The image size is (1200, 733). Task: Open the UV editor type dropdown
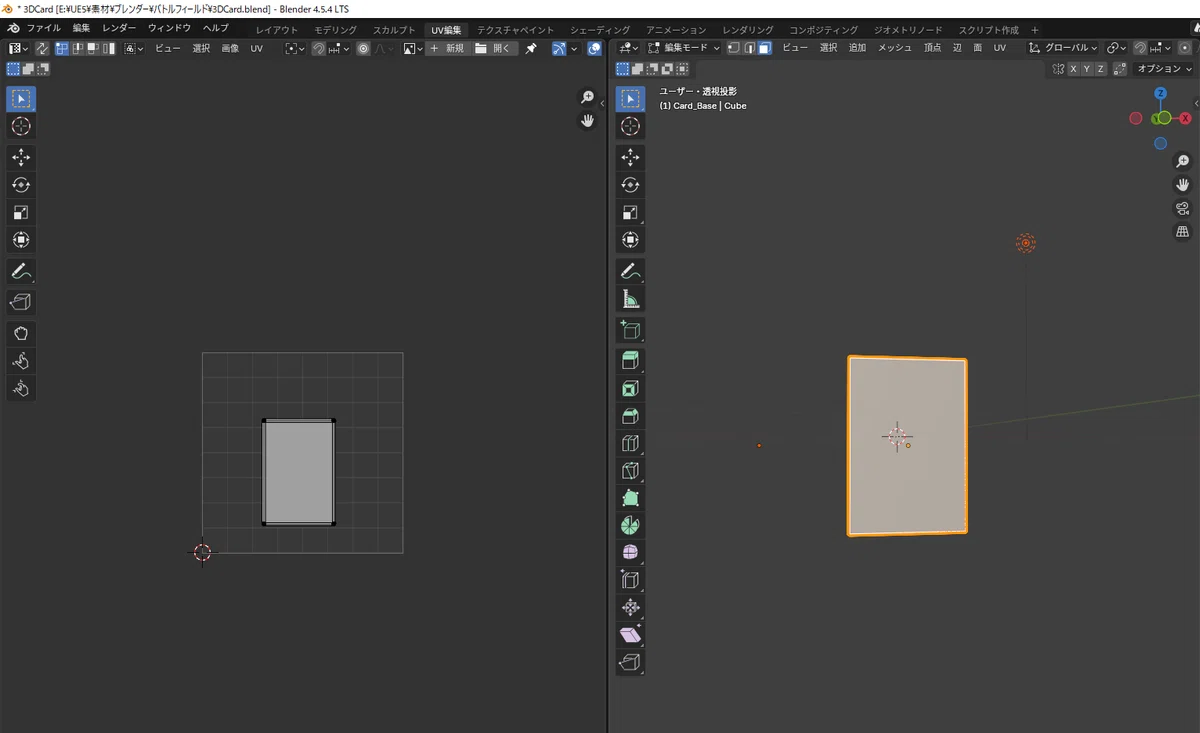pyautogui.click(x=19, y=48)
